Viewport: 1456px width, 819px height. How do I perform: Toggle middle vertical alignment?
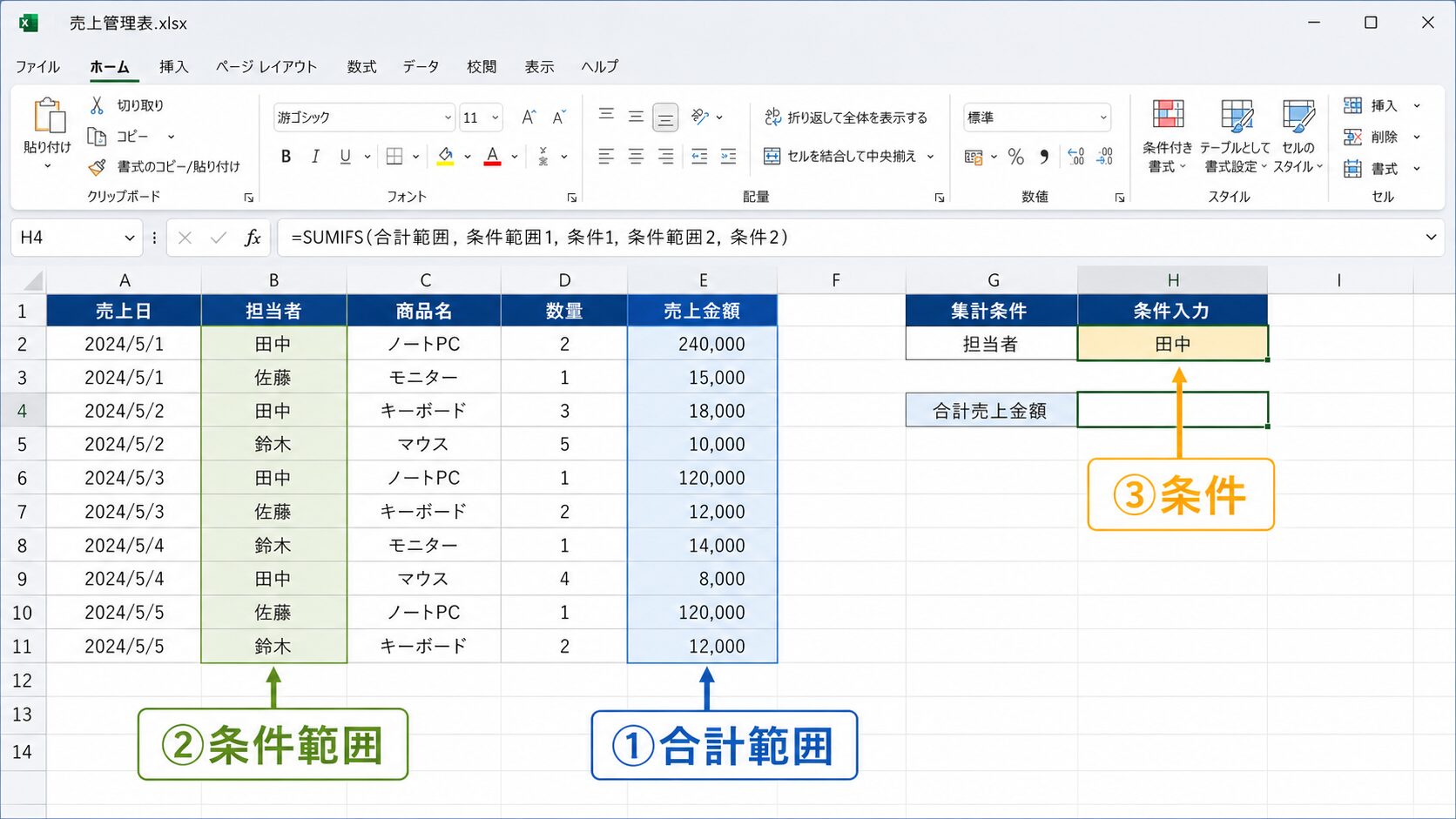(x=637, y=117)
